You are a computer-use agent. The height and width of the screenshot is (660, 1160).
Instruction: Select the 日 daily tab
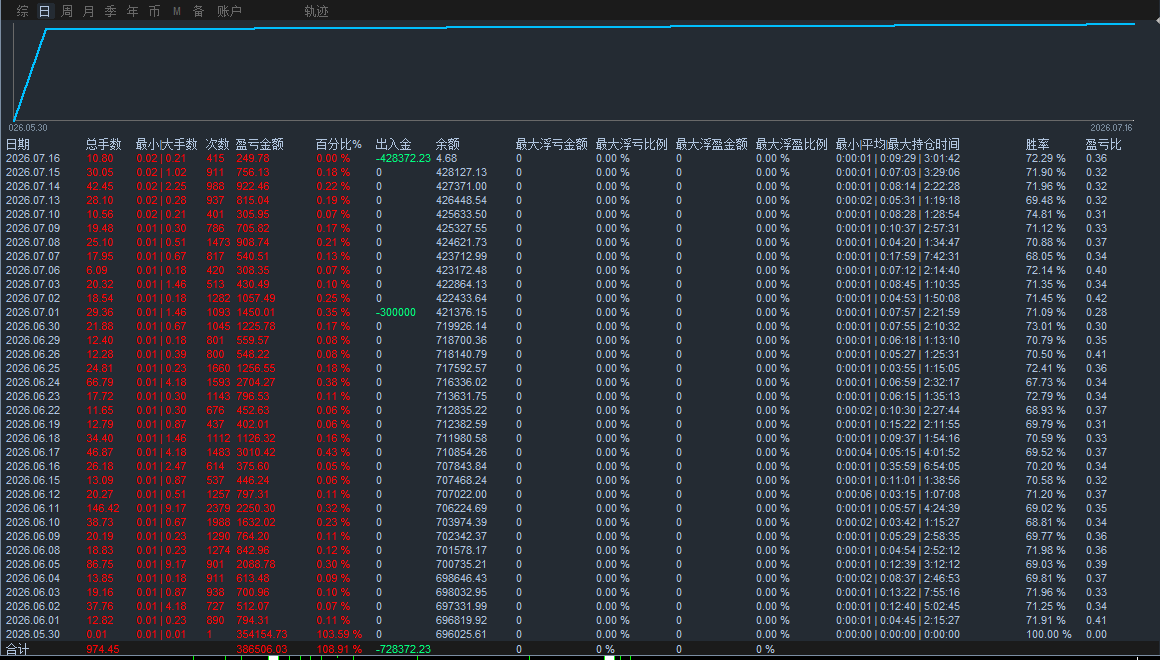pos(45,11)
